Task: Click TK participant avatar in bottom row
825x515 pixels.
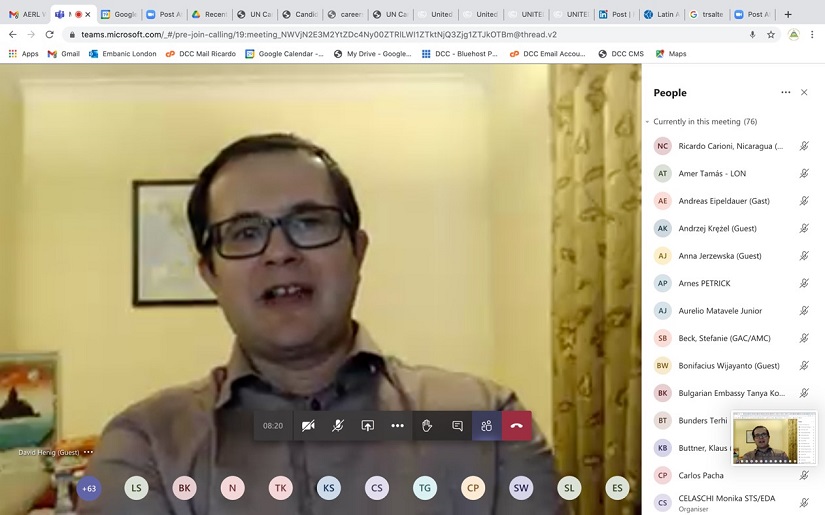Action: point(280,488)
